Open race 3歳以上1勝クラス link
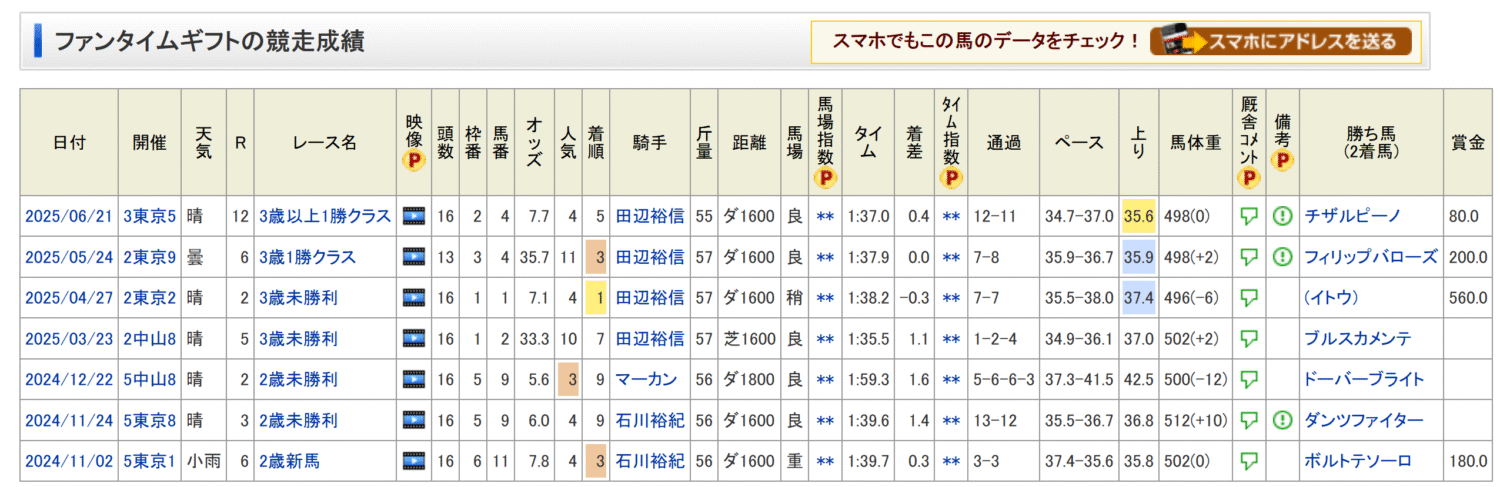 324,216
